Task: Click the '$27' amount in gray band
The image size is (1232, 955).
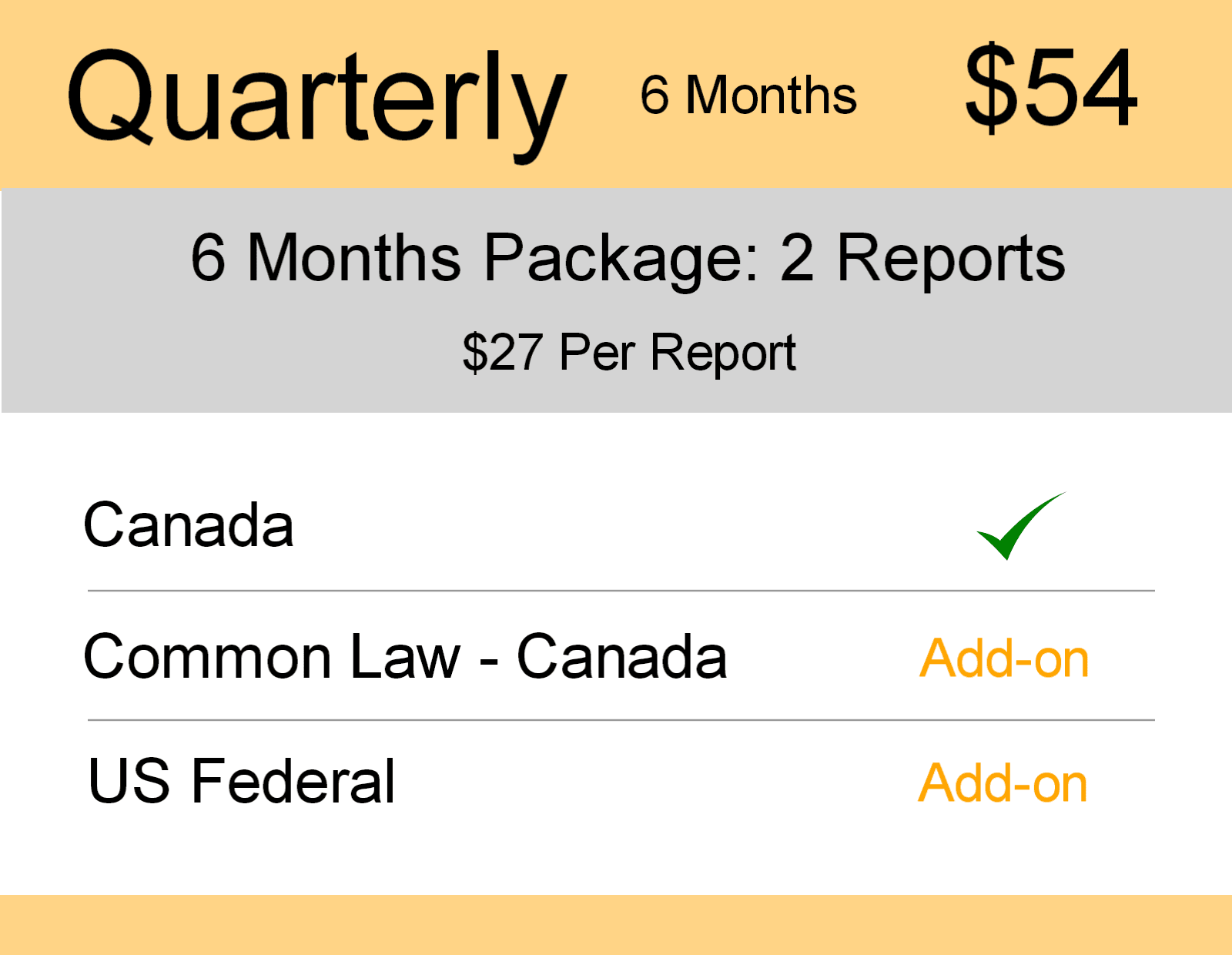Action: [x=502, y=354]
